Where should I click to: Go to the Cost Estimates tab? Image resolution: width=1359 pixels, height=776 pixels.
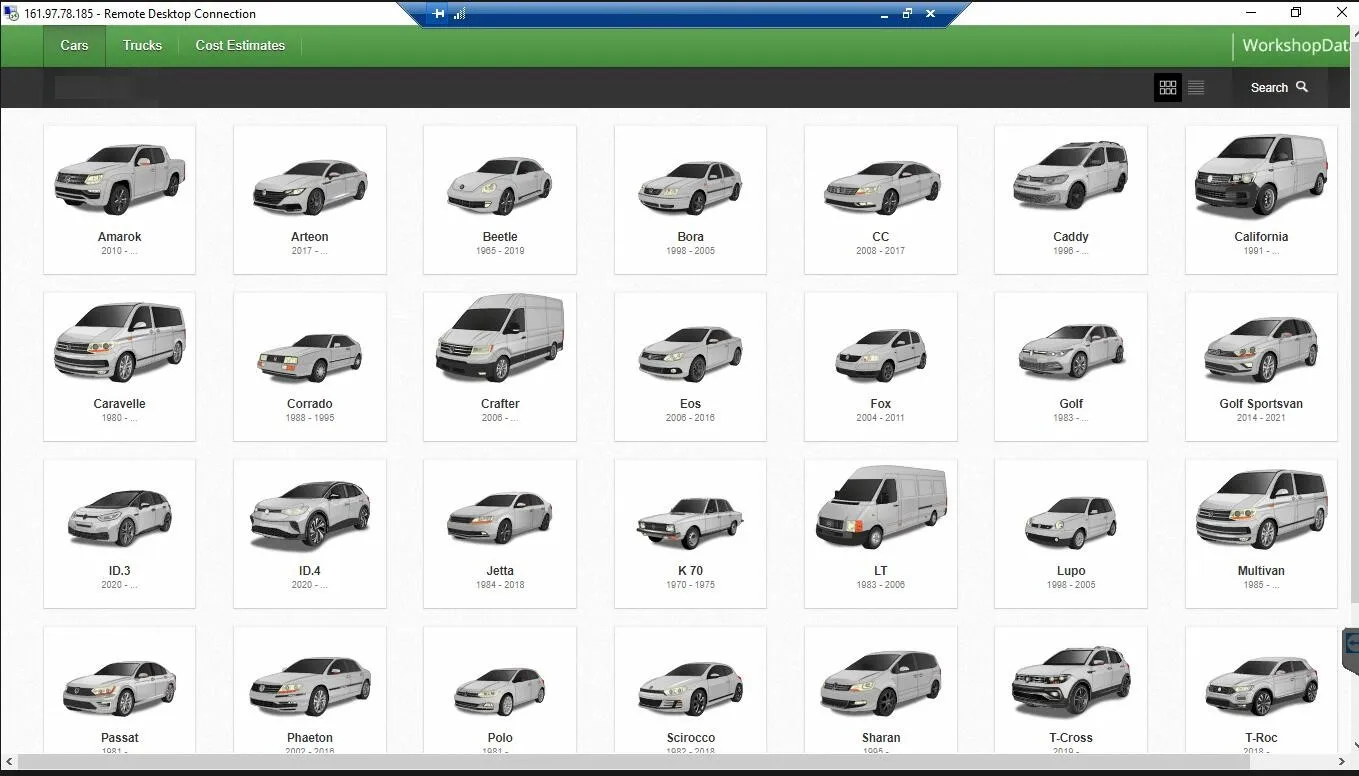click(x=240, y=46)
